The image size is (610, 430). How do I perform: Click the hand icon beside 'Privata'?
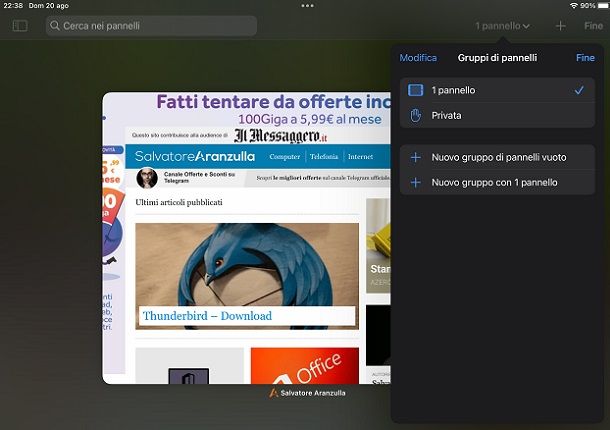[x=415, y=116]
